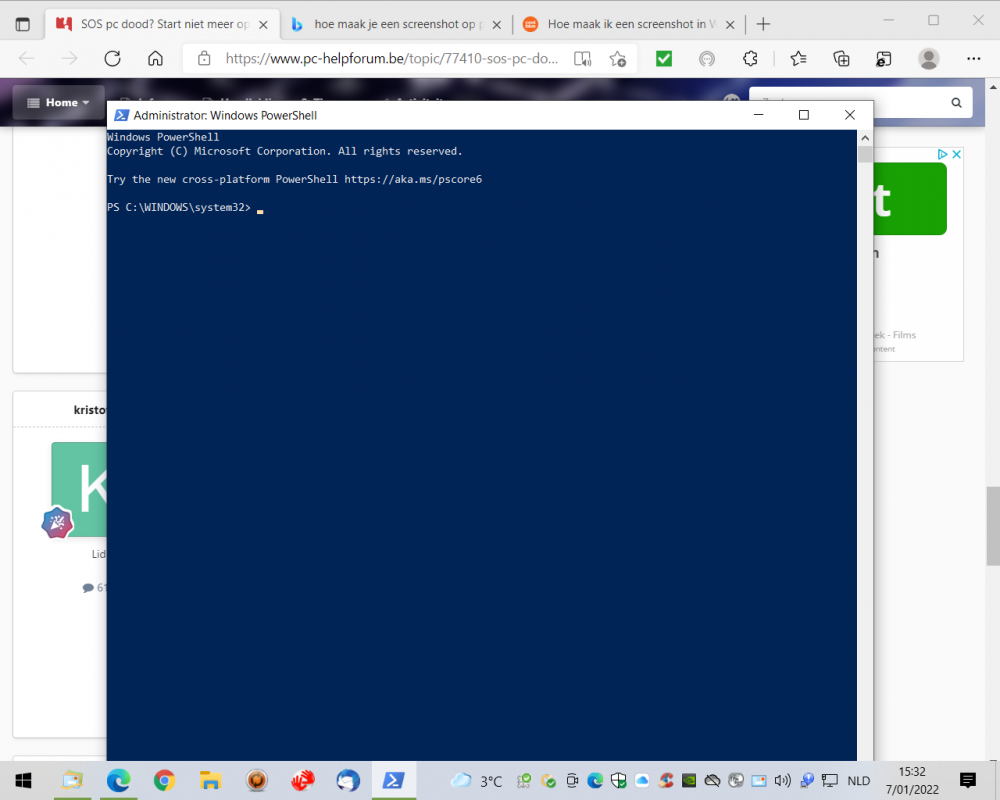This screenshot has height=800, width=1000.
Task: Click the kristo username link
Action: [x=90, y=410]
